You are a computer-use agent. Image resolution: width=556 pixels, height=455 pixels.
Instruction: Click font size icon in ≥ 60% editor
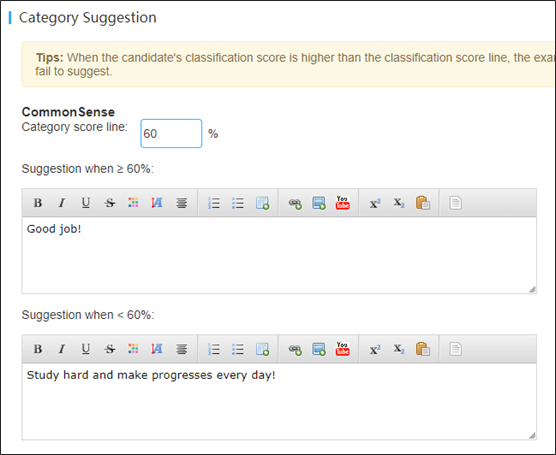157,203
